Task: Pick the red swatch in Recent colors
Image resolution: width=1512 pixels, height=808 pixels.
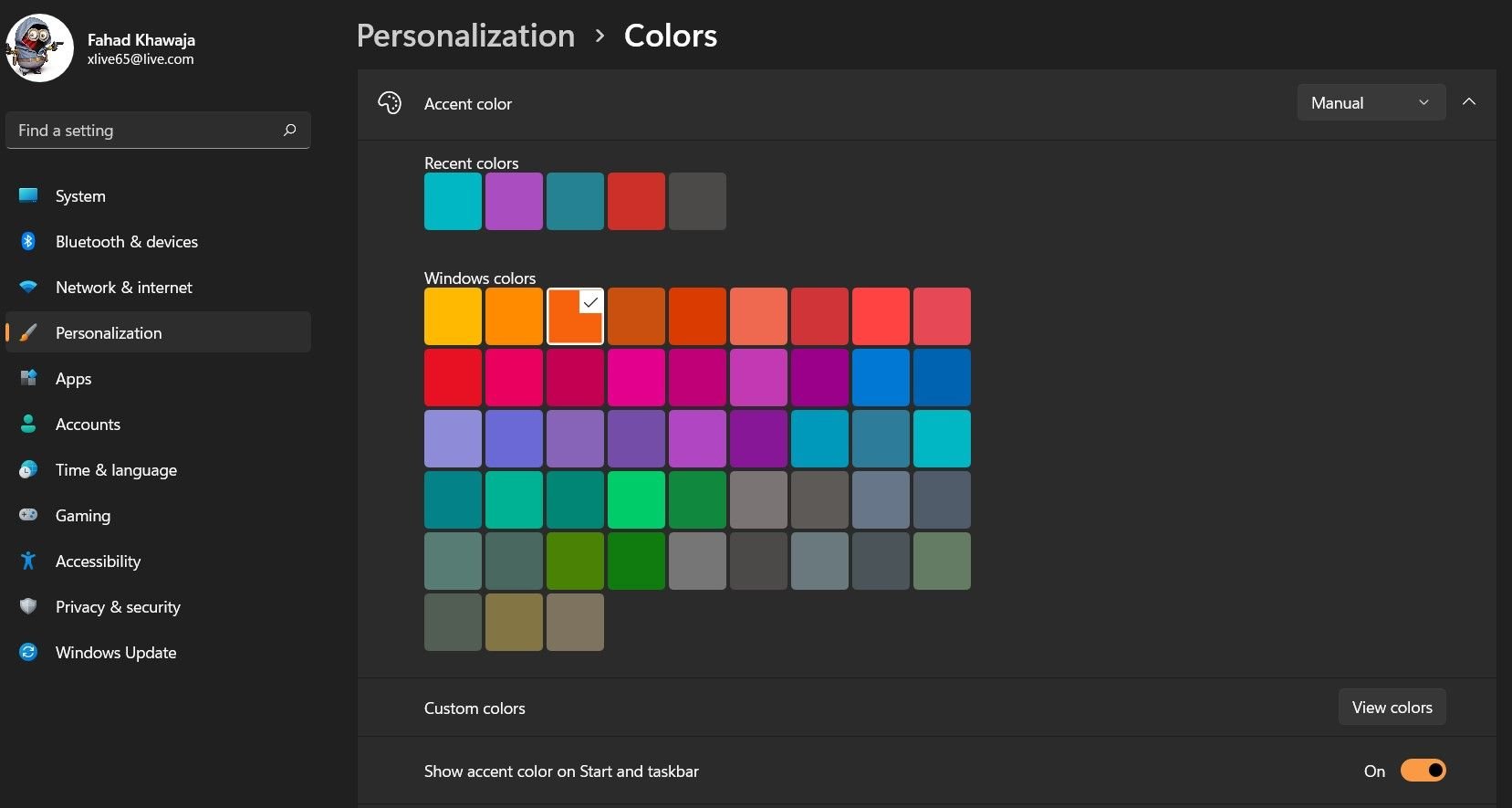Action: (x=636, y=202)
